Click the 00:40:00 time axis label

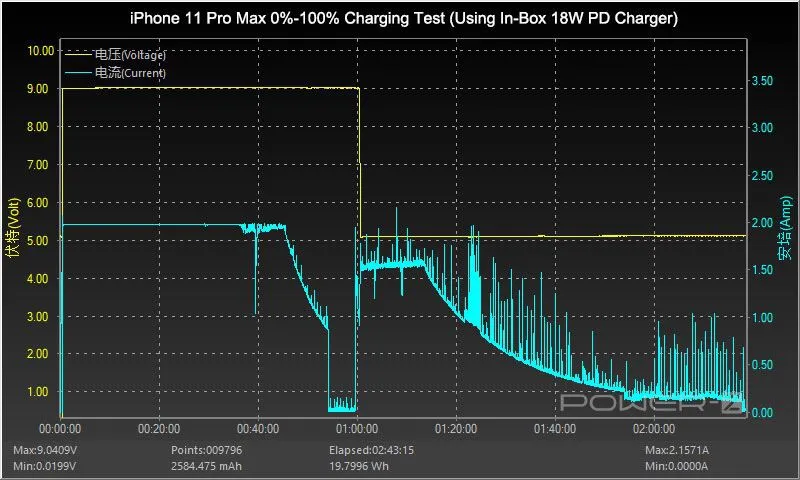(x=258, y=429)
